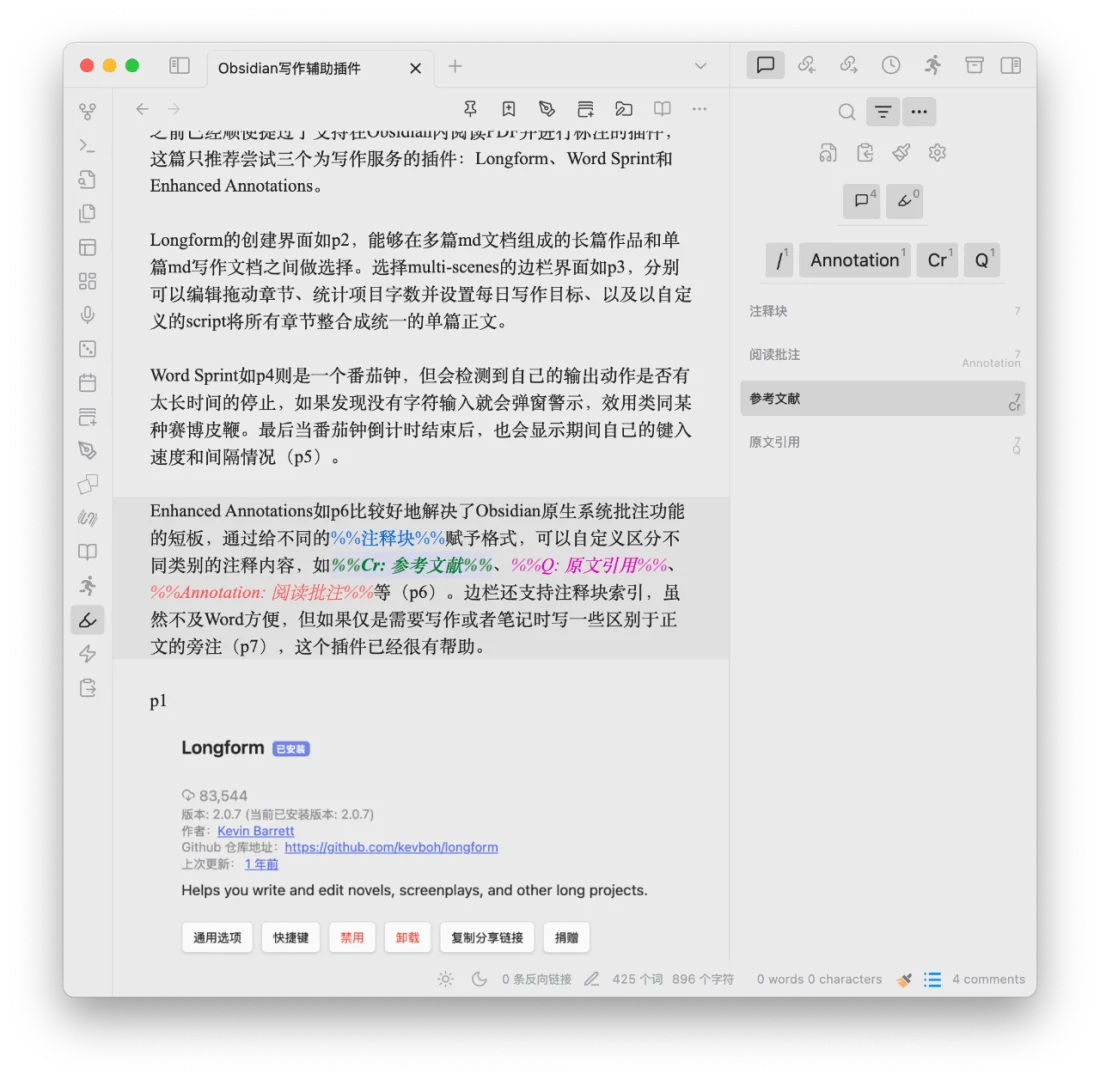Screen dimensions: 1100x1080
Task: Select the Enhanced Annotations highlighter icon in the ribbon
Action: point(88,620)
